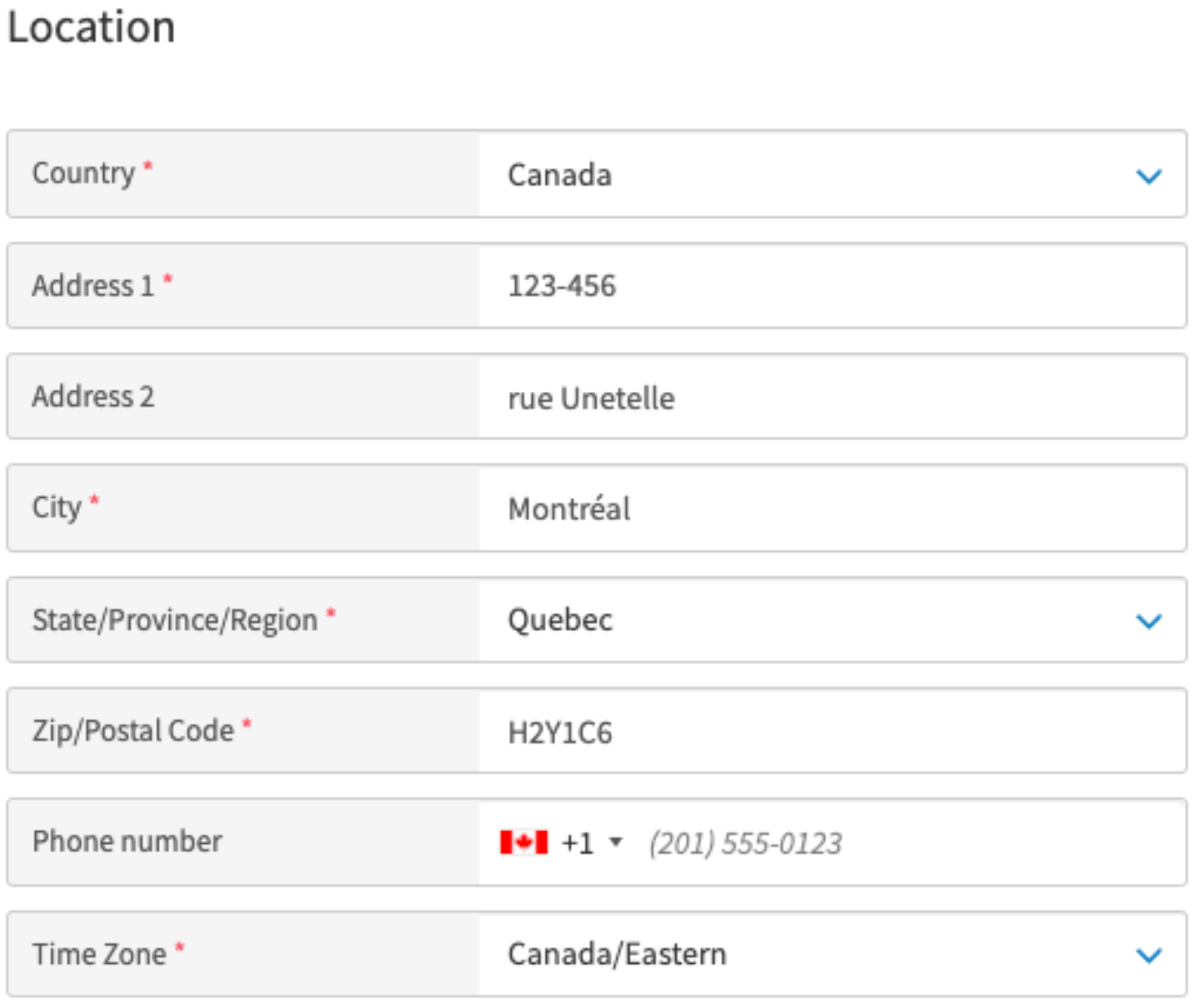Image resolution: width=1199 pixels, height=1008 pixels.
Task: Expand the State/Province/Region chevron
Action: click(1149, 621)
